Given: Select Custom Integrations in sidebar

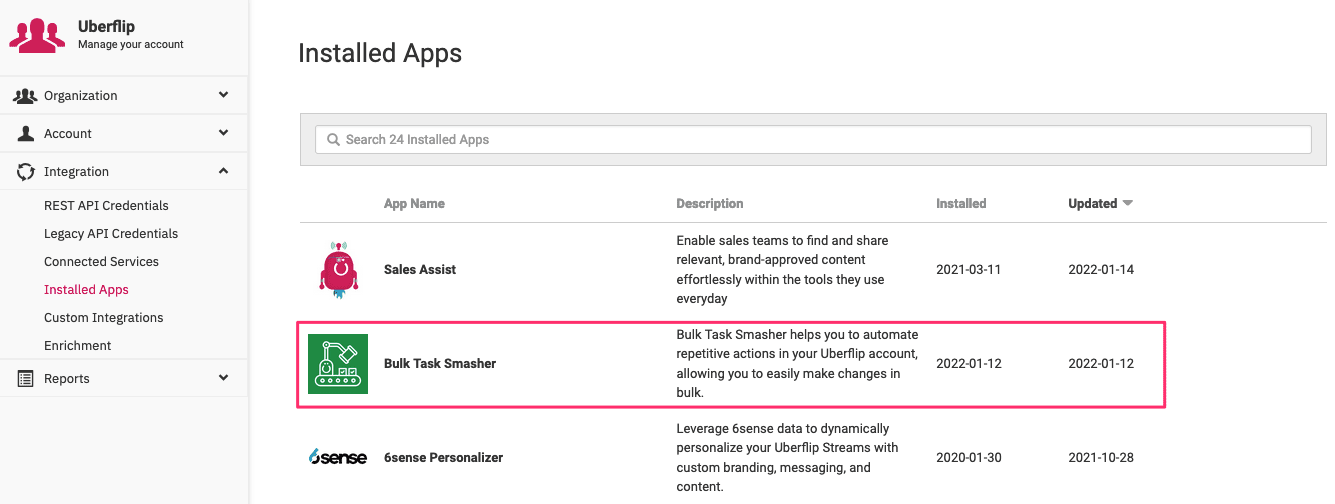Looking at the screenshot, I should 103,318.
